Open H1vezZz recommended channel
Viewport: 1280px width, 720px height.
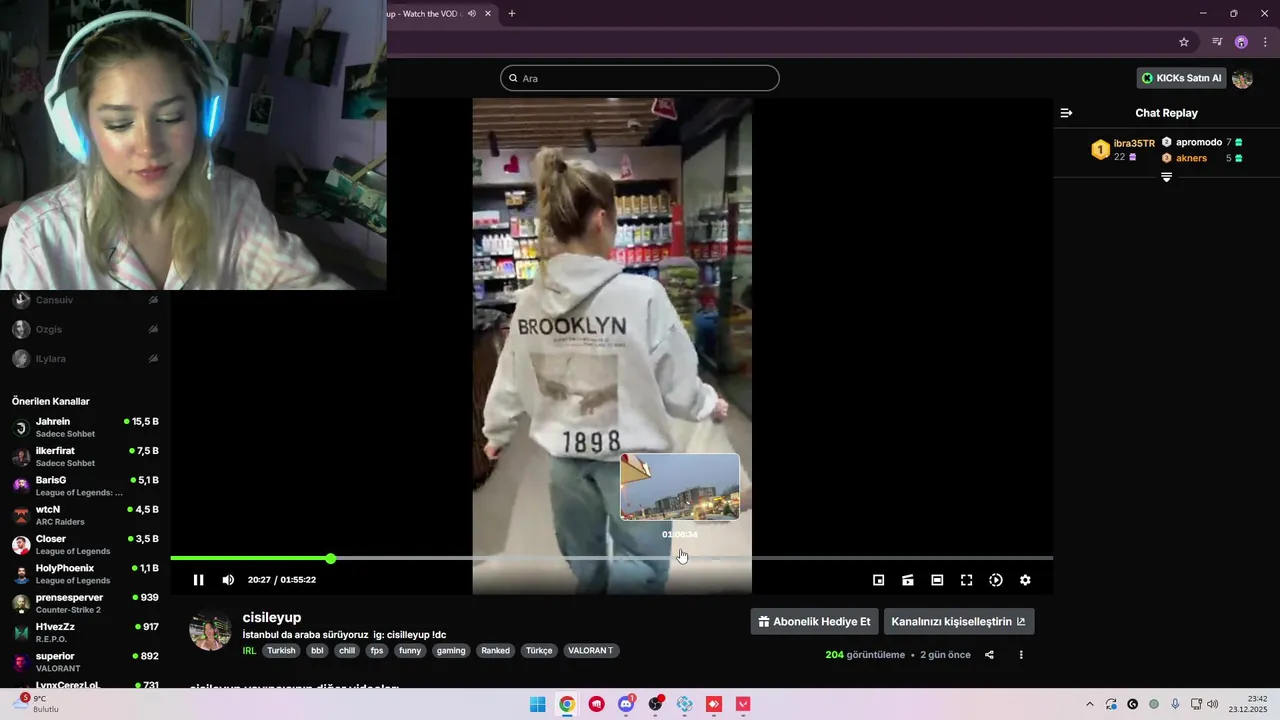tap(85, 633)
